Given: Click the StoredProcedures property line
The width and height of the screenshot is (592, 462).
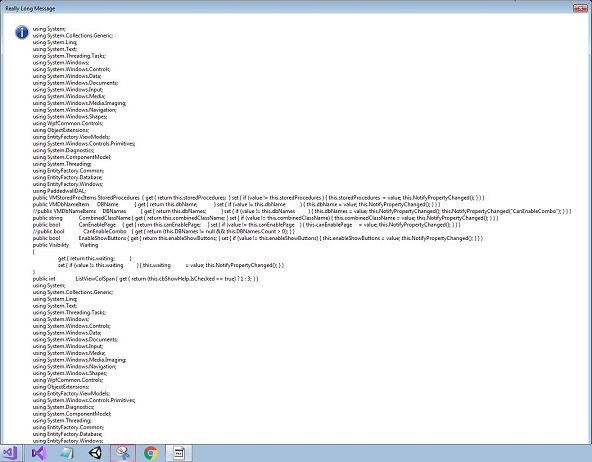Looking at the screenshot, I should pyautogui.click(x=258, y=197).
